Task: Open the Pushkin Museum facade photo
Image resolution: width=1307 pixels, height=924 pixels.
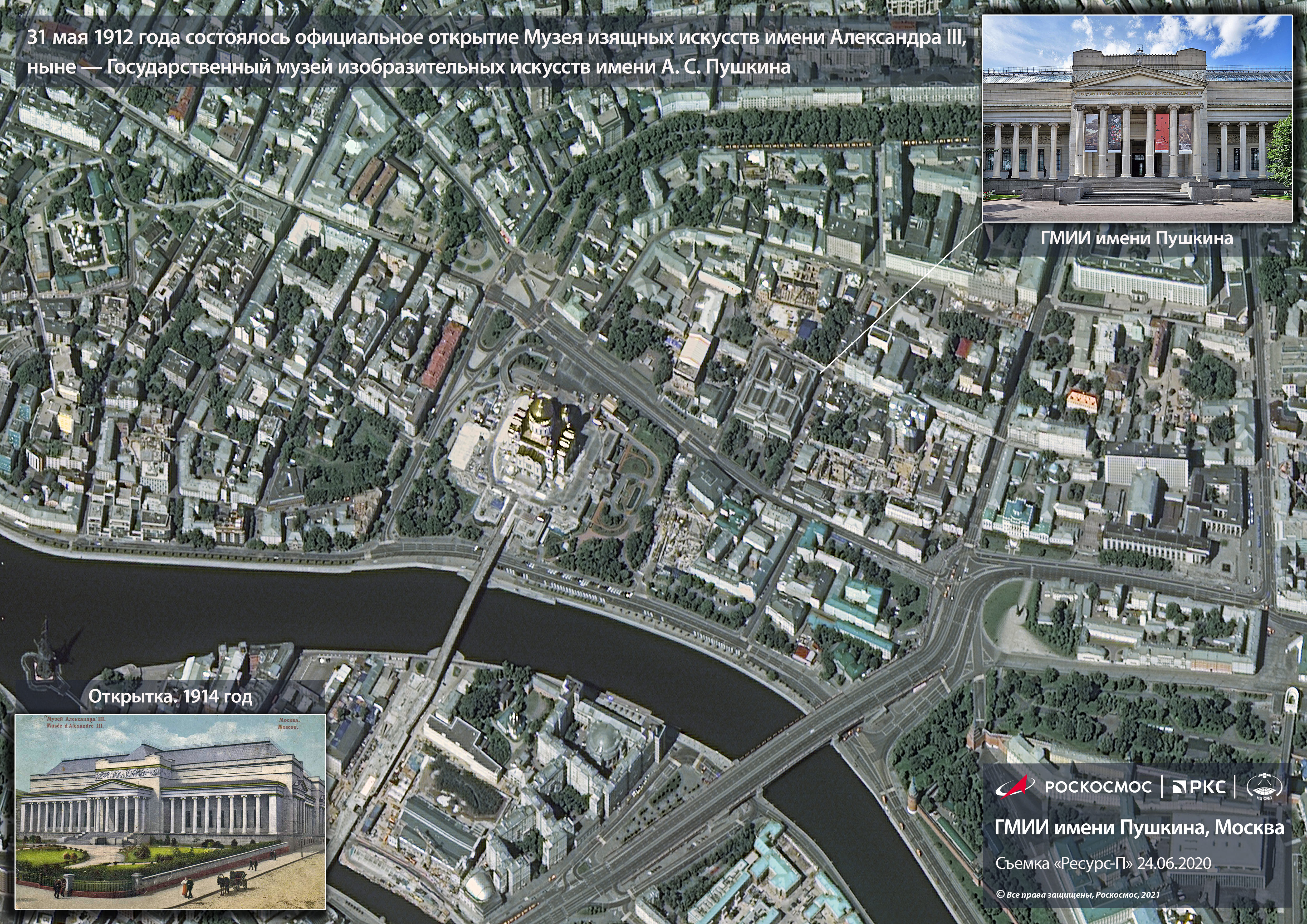Action: (1137, 118)
